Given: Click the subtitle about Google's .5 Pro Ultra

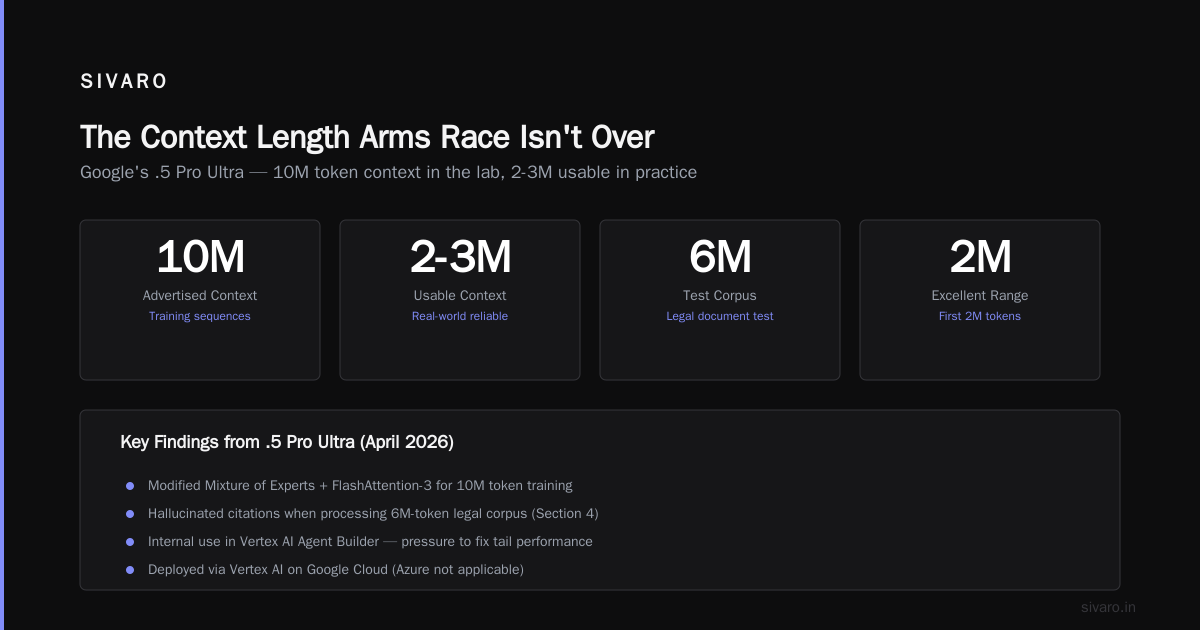Looking at the screenshot, I should tap(388, 172).
